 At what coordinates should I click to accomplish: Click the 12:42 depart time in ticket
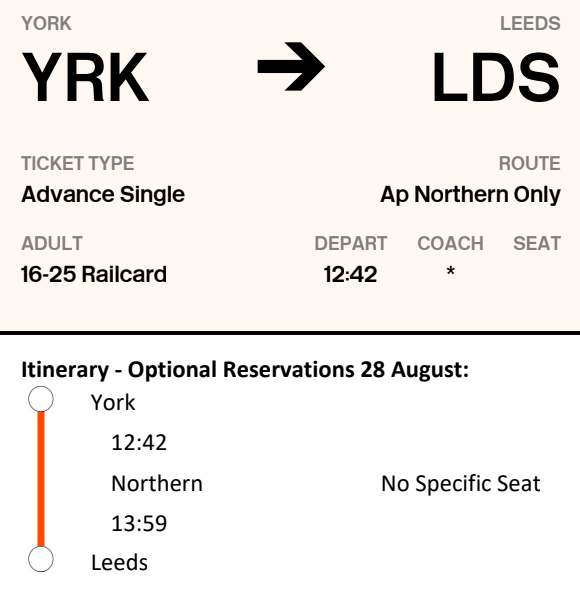pos(350,274)
